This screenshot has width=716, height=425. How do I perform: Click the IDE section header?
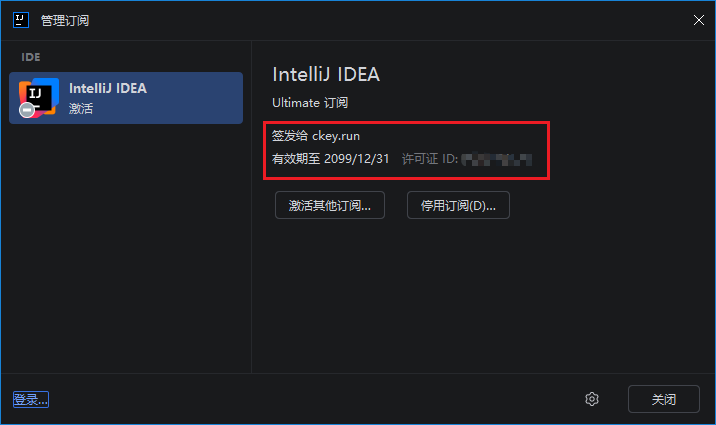pos(31,57)
